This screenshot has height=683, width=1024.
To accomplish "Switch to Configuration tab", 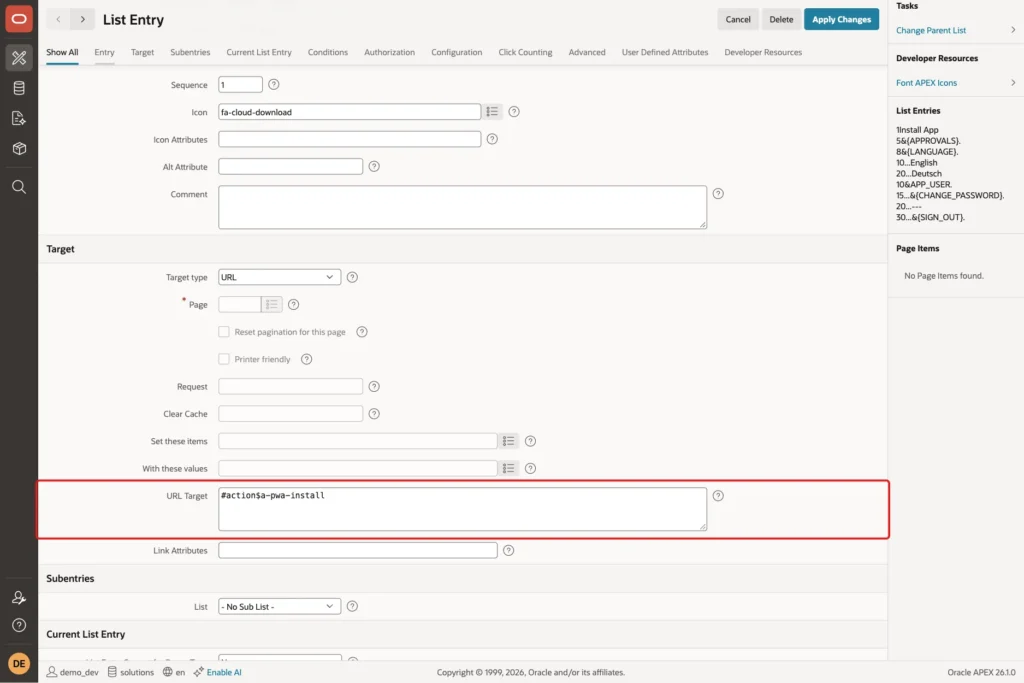I will click(456, 52).
